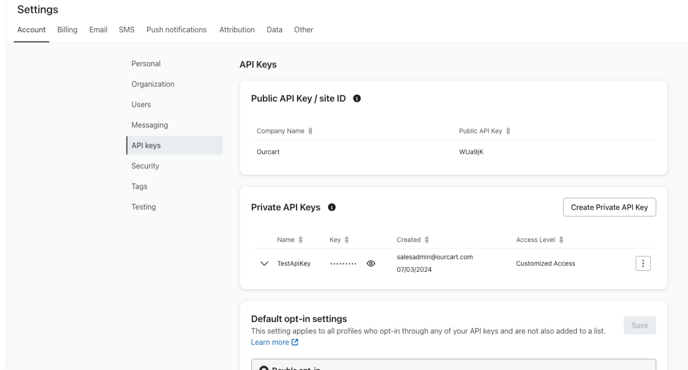Image resolution: width=688 pixels, height=370 pixels.
Task: Sort private keys by Name arrows
Action: click(301, 240)
